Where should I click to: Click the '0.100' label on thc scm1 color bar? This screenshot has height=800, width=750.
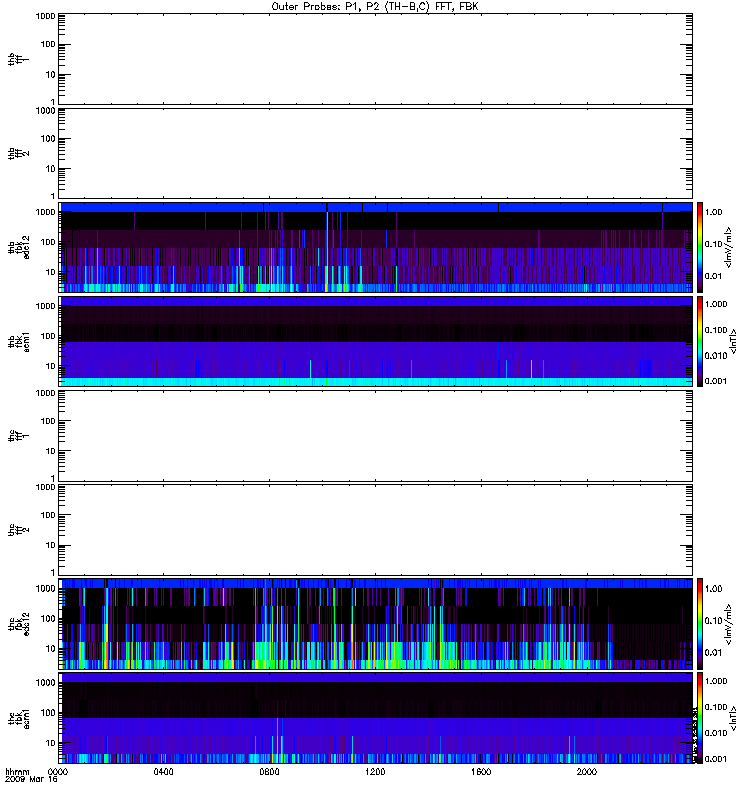point(716,707)
